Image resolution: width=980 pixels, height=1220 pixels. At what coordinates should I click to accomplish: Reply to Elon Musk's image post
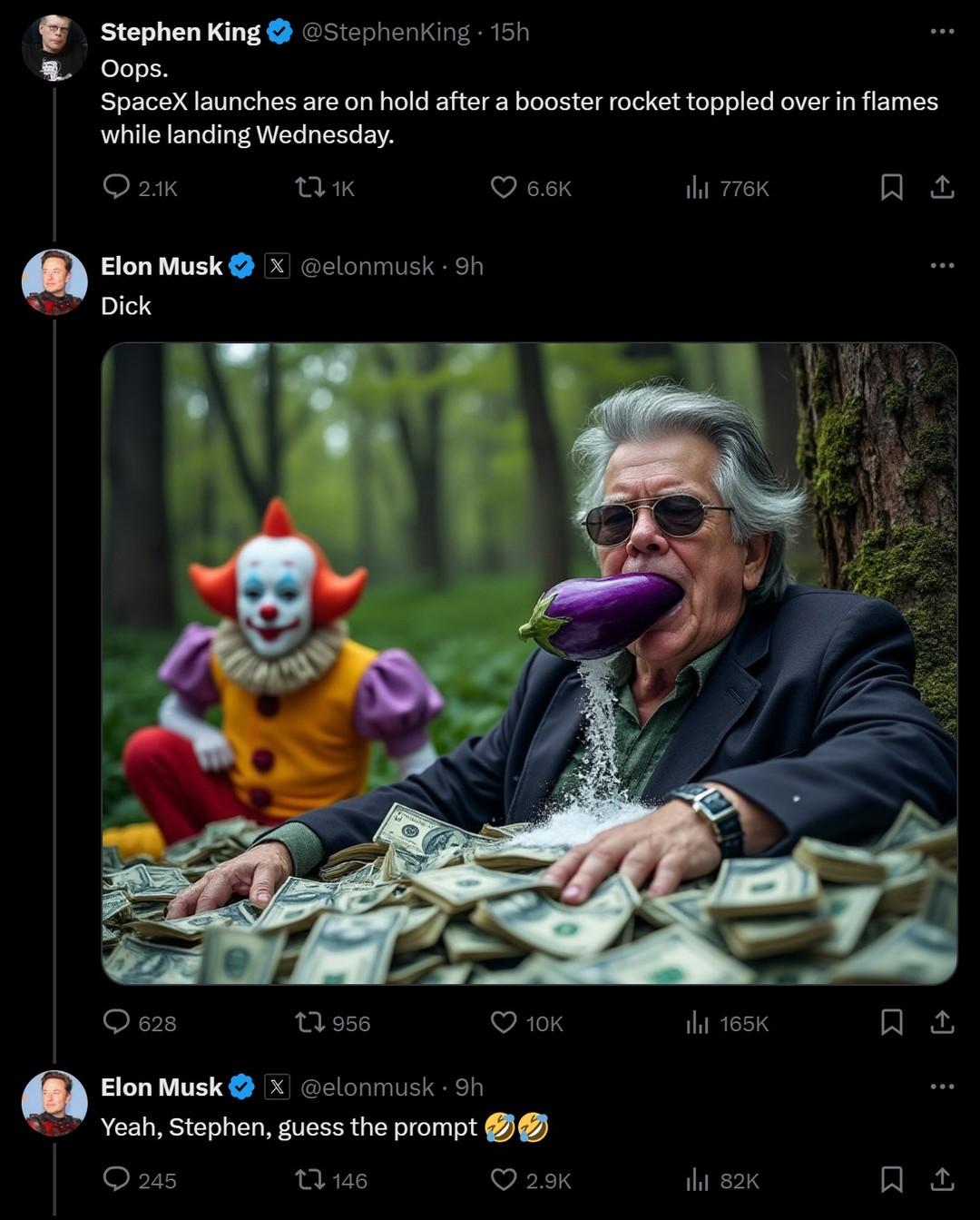(x=116, y=1022)
